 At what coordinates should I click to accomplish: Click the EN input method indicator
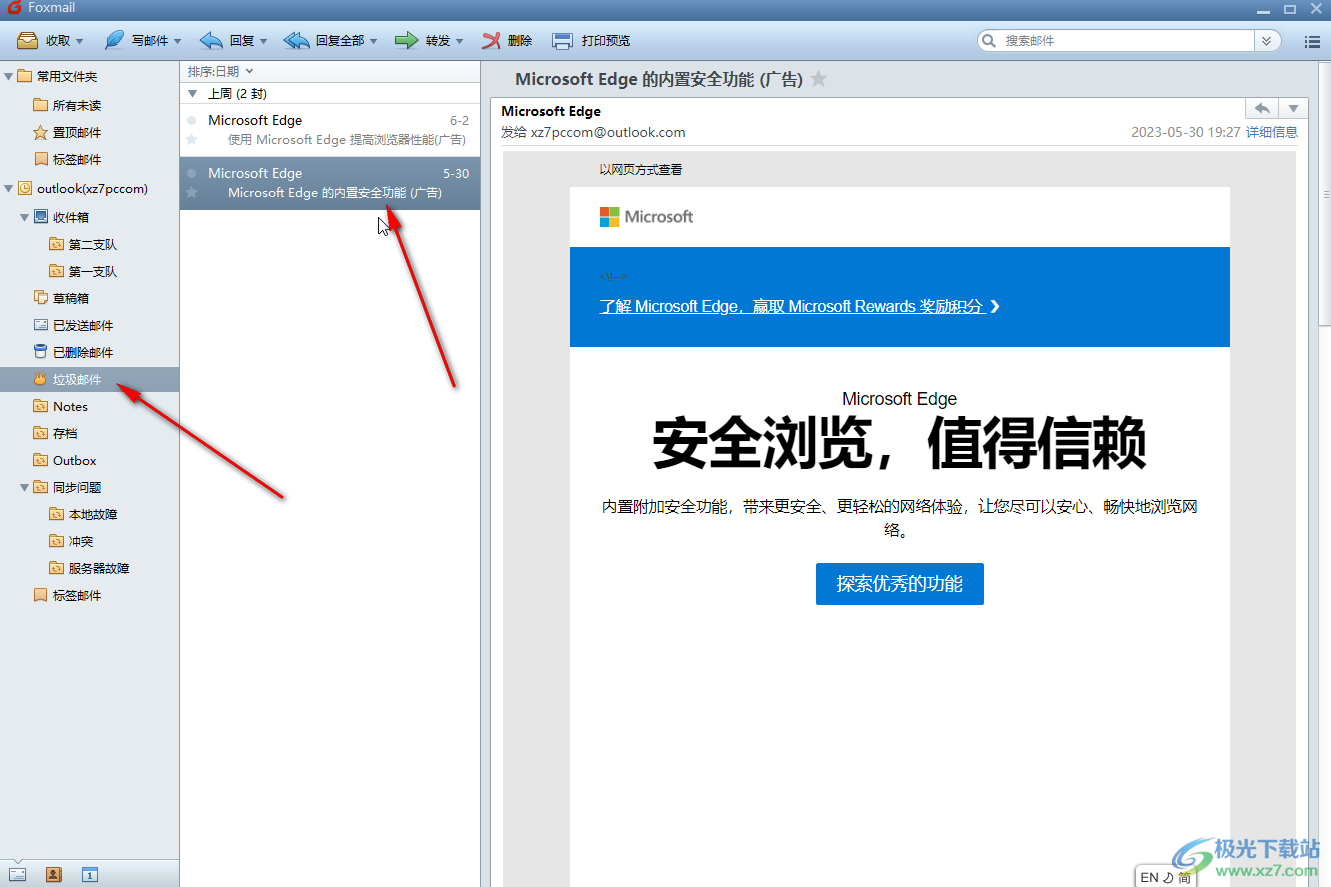point(1150,877)
